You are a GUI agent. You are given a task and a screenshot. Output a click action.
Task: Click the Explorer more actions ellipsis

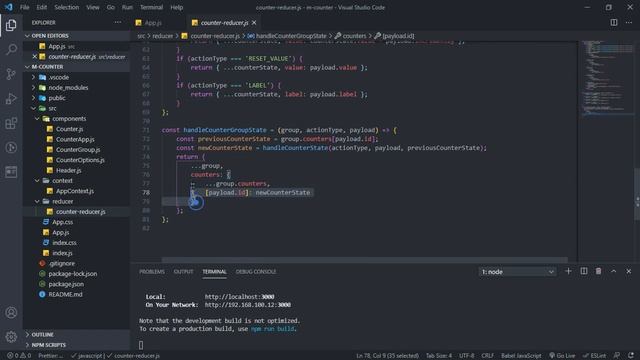pos(118,22)
